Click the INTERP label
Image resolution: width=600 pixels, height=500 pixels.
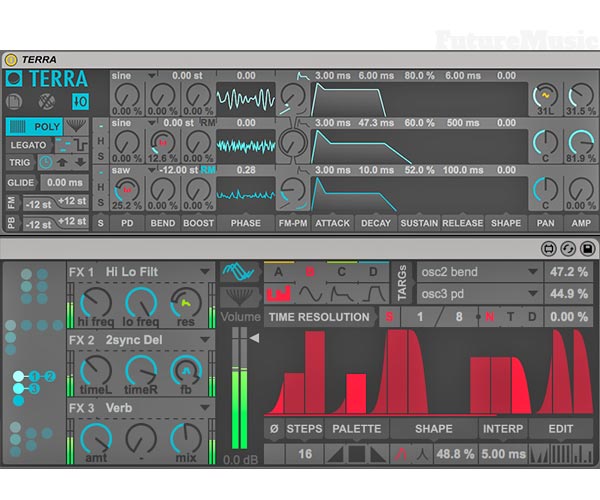(x=502, y=429)
